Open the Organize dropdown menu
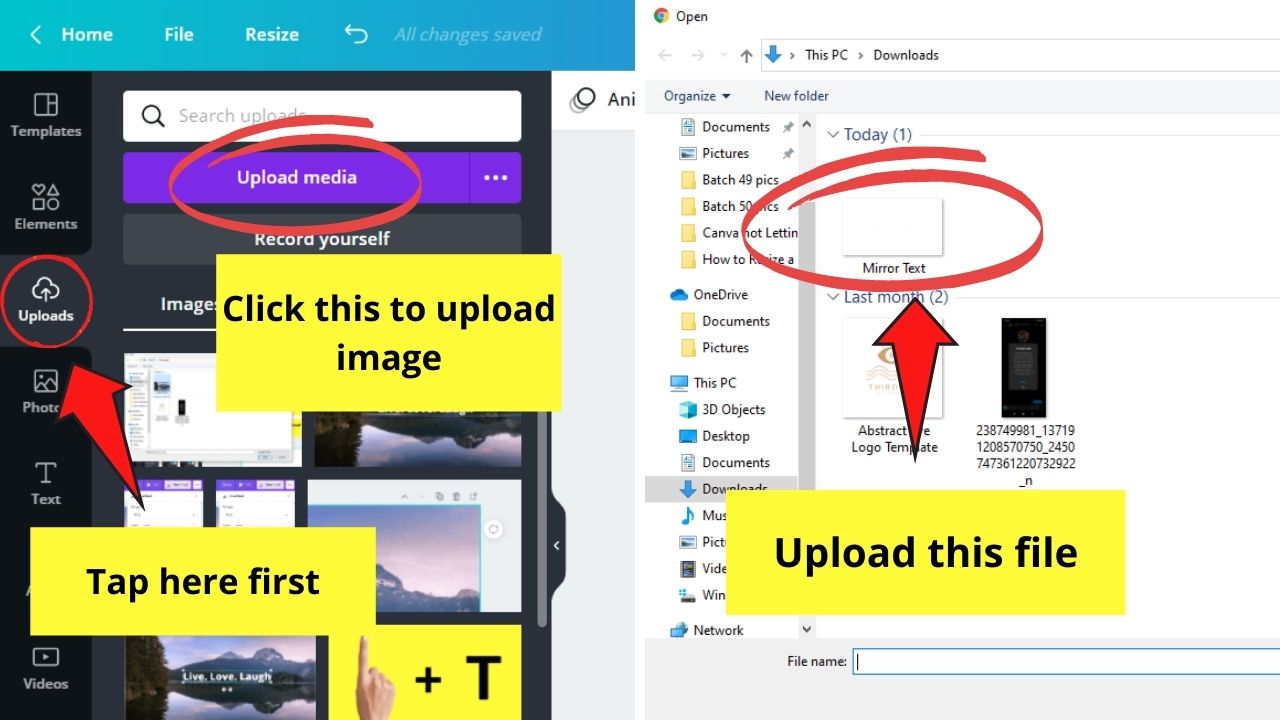 (x=697, y=96)
